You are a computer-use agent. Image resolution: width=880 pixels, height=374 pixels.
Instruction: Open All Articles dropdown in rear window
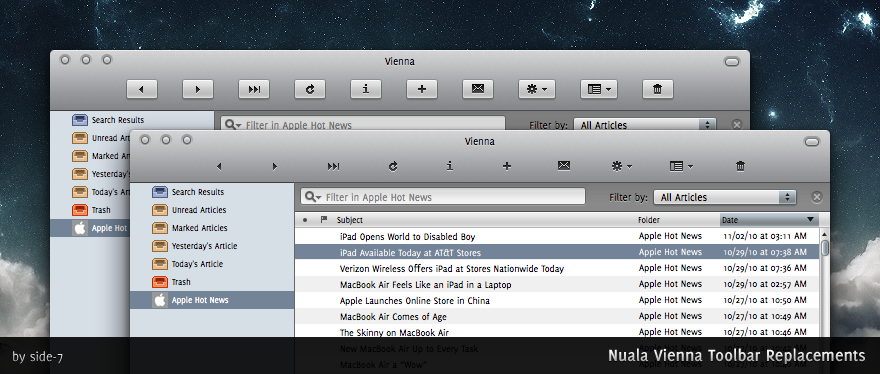click(645, 124)
